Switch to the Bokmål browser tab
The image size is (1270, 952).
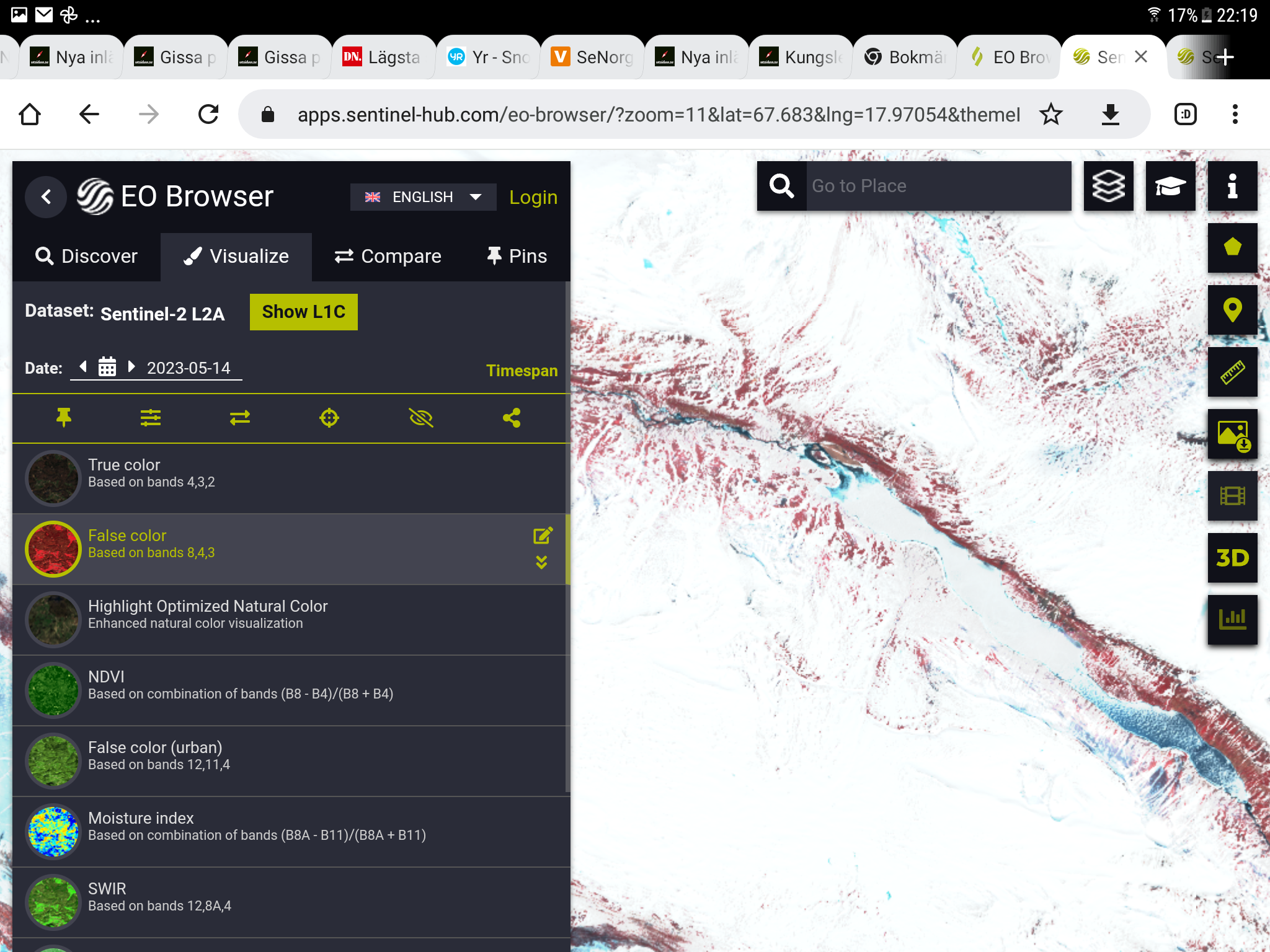click(x=905, y=57)
